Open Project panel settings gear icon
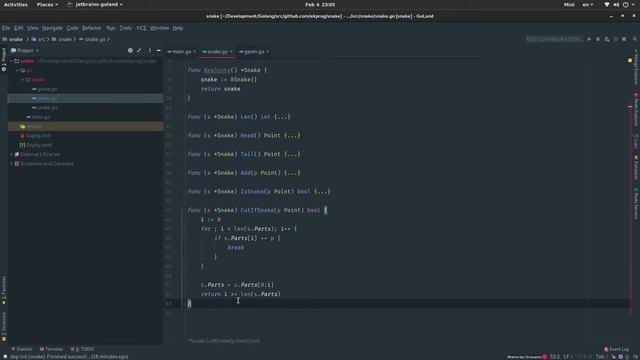Screen dimensions: 640x360 150,51
